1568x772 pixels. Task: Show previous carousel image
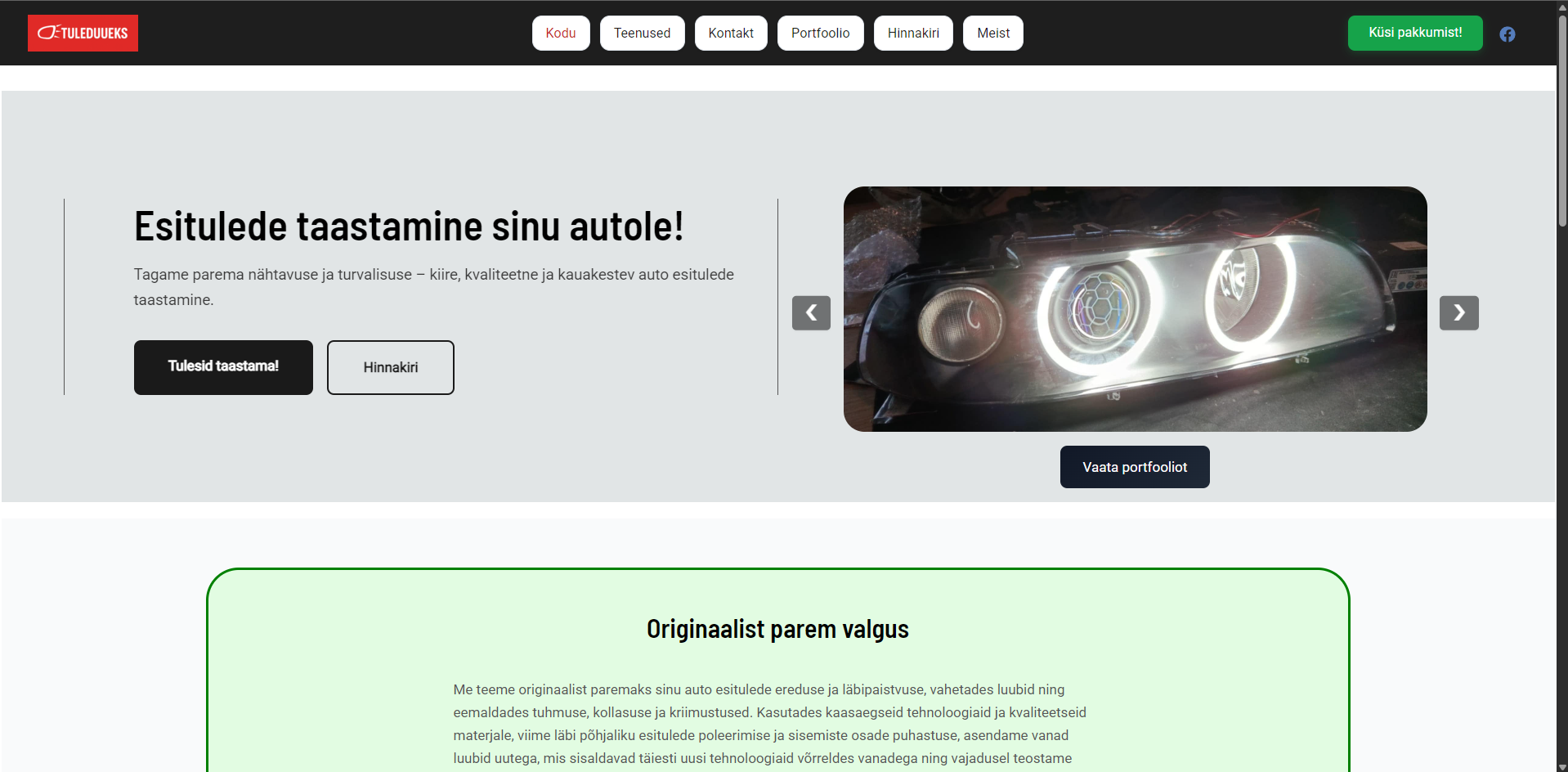(x=811, y=312)
